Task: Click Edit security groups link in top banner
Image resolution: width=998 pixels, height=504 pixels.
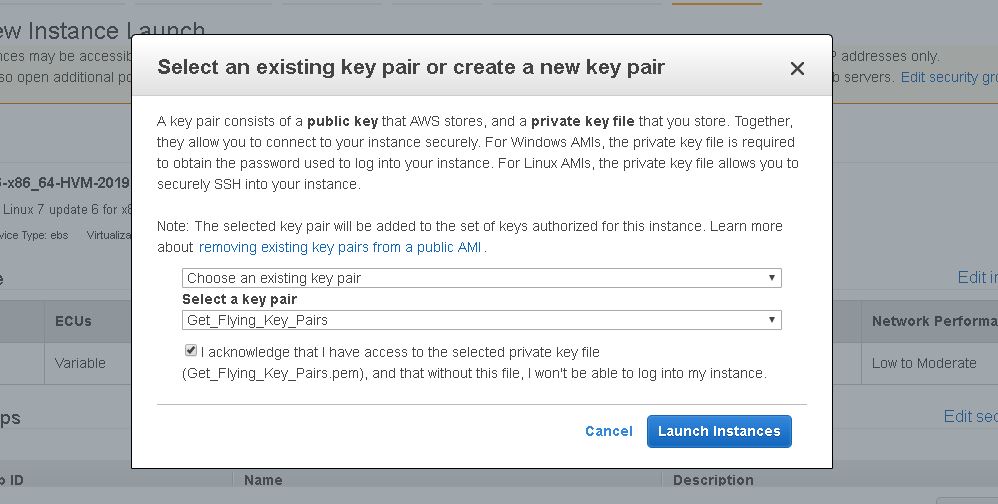Action: click(948, 77)
